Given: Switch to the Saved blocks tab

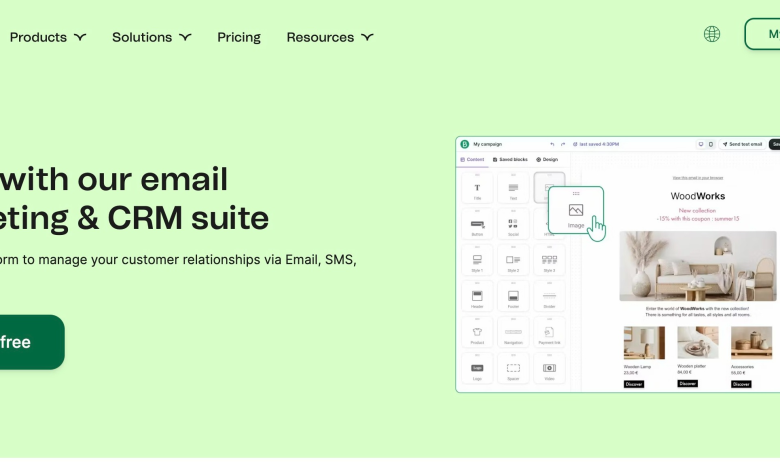Looking at the screenshot, I should pyautogui.click(x=510, y=159).
